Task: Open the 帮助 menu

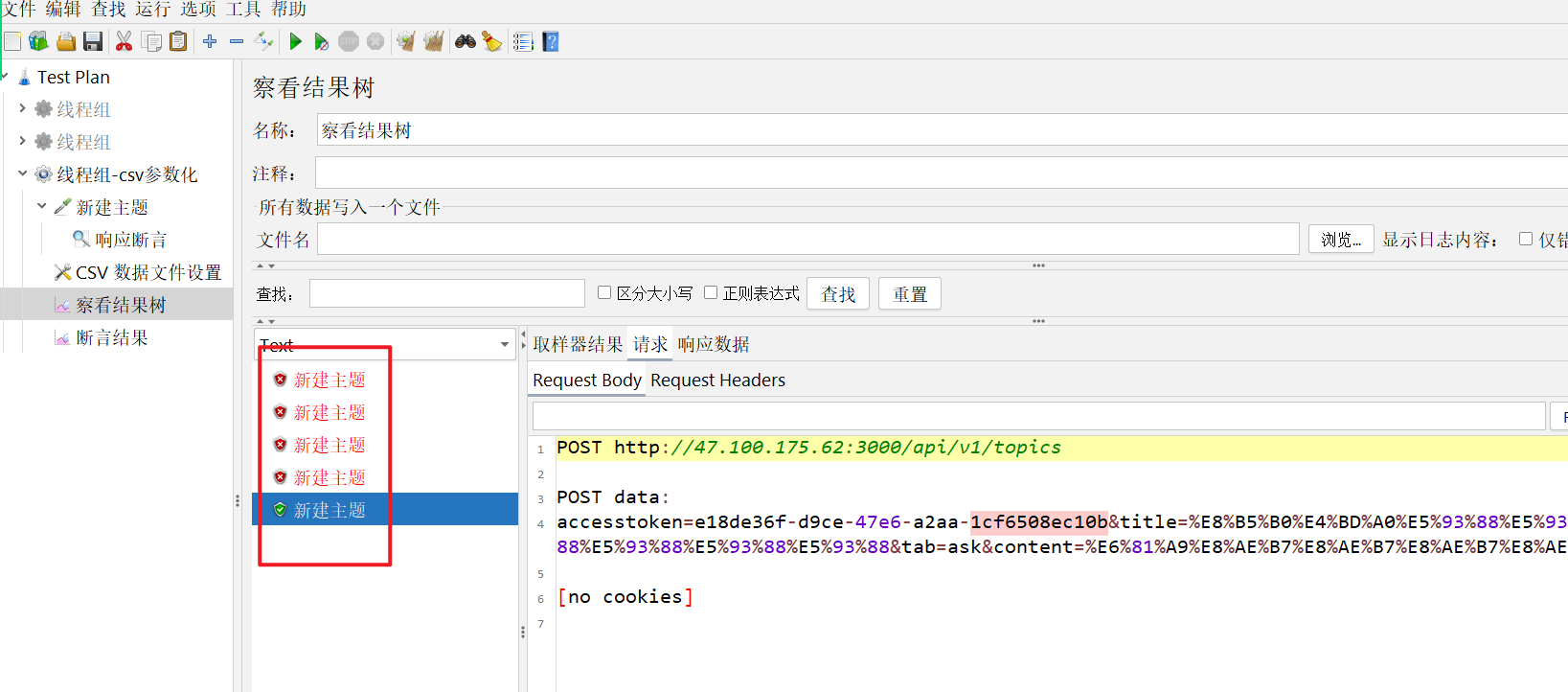Action: (x=288, y=9)
